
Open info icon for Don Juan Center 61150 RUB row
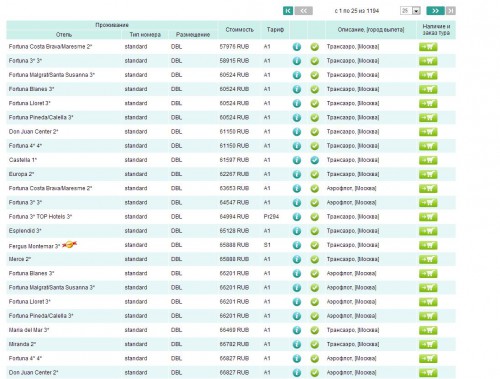click(x=297, y=132)
